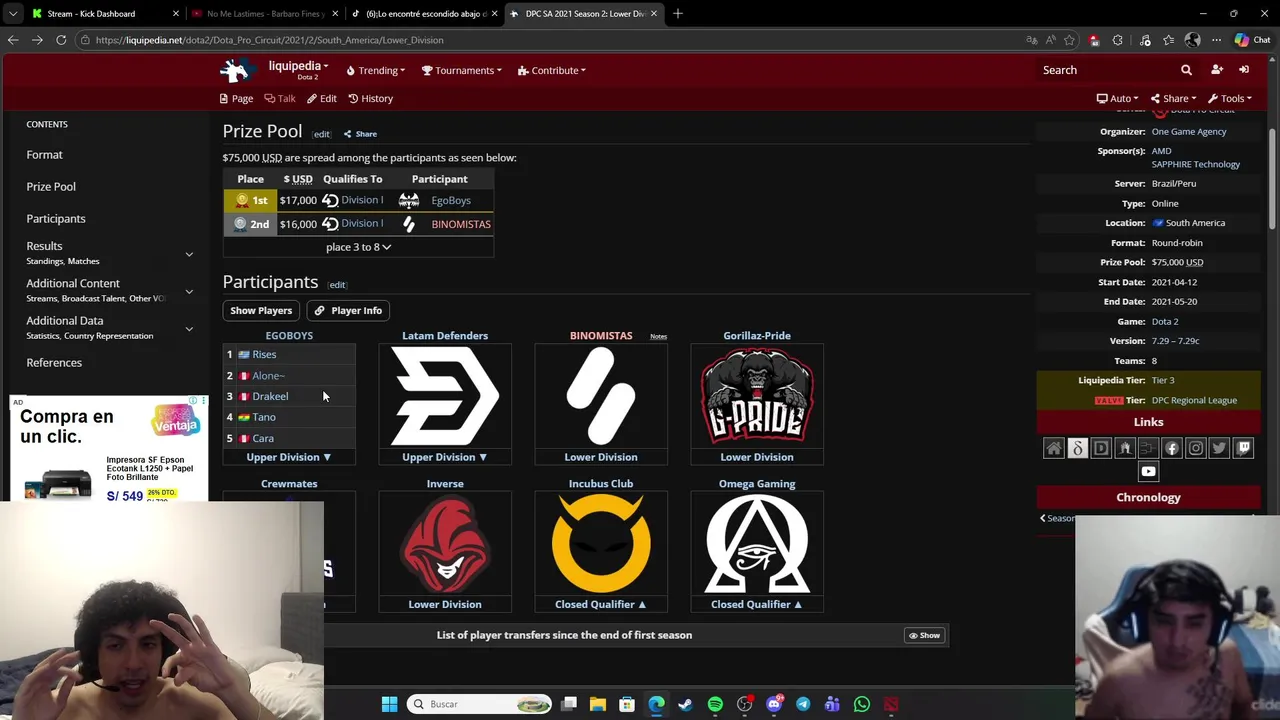Show the player transfers list

tap(924, 635)
